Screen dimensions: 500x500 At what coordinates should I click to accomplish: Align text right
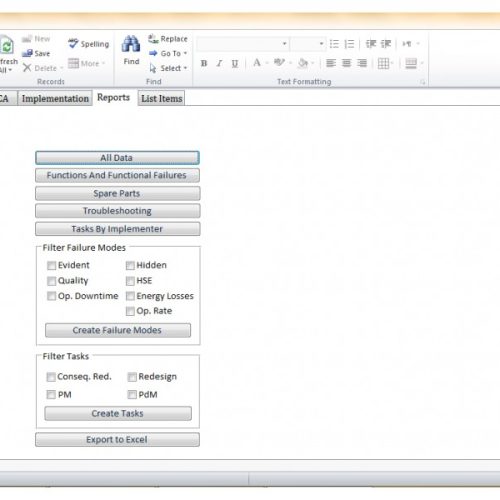[x=362, y=63]
